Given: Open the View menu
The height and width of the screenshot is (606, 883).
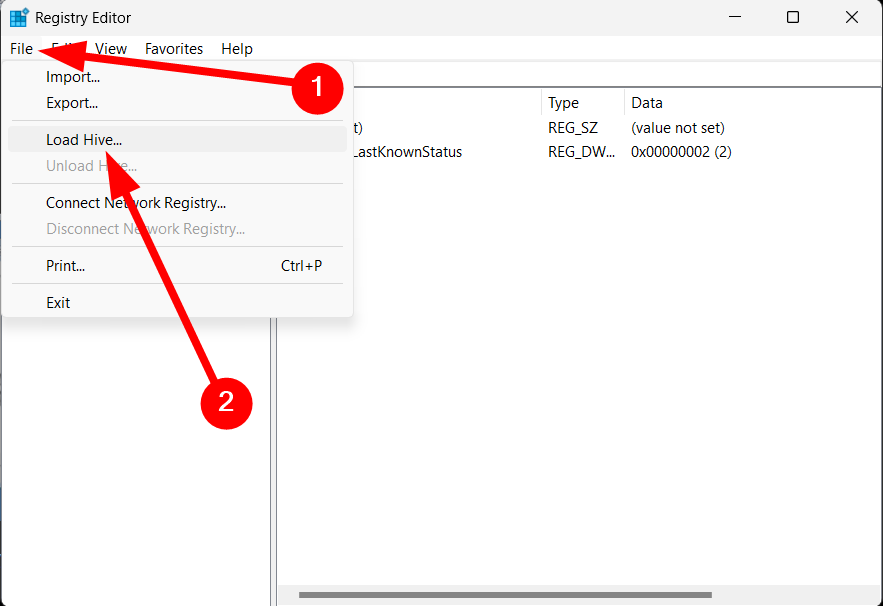Looking at the screenshot, I should [x=111, y=49].
